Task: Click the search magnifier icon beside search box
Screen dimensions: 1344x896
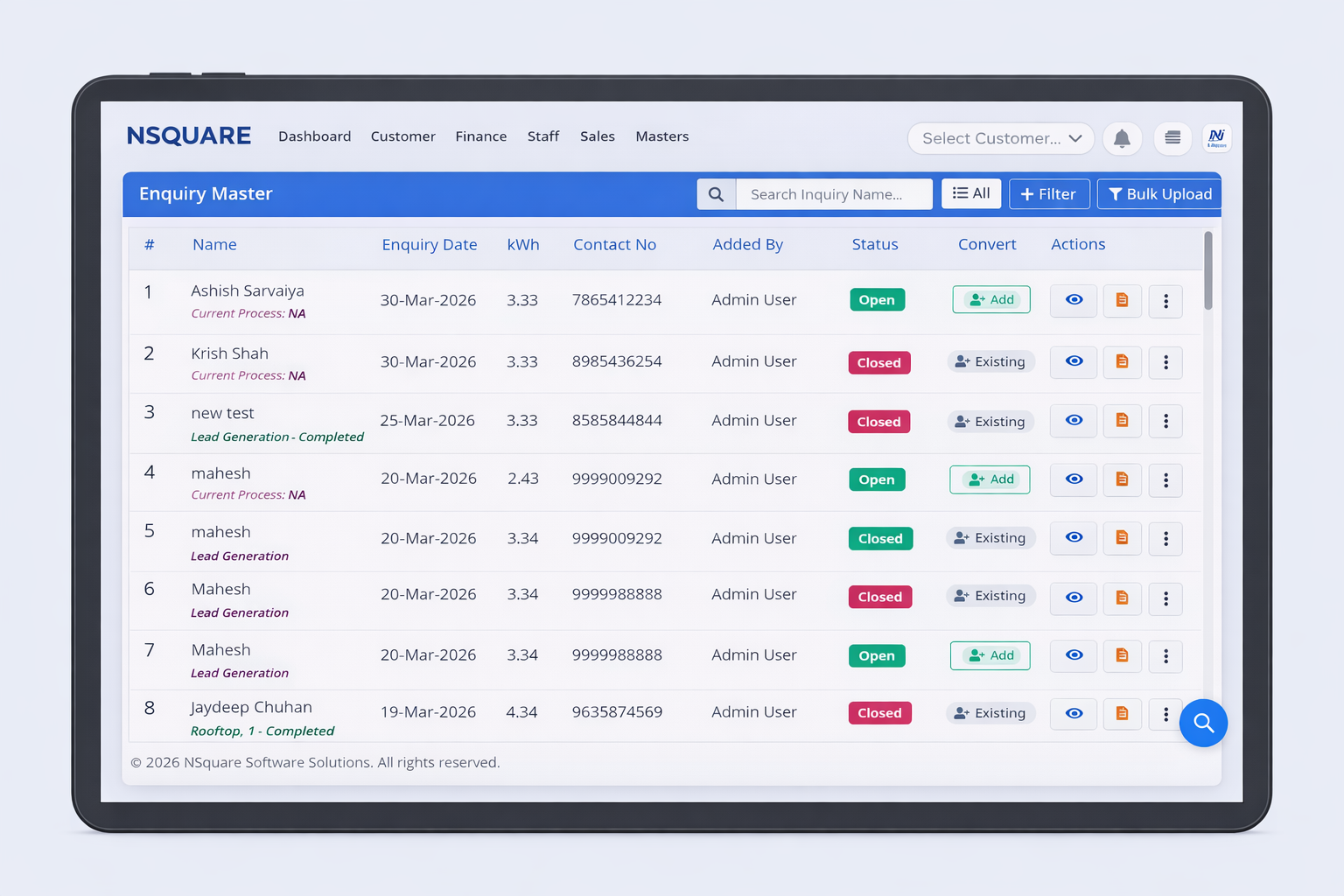Action: (x=716, y=193)
